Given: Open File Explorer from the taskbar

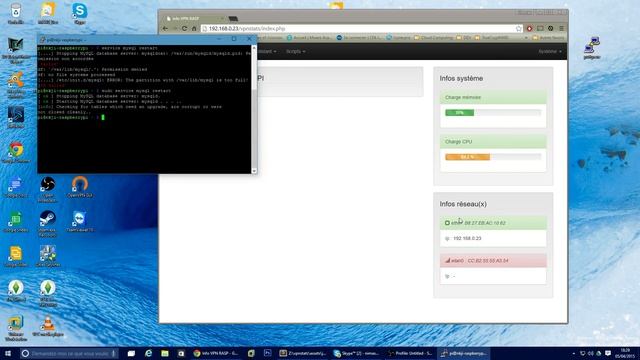Looking at the screenshot, I should pyautogui.click(x=165, y=353).
